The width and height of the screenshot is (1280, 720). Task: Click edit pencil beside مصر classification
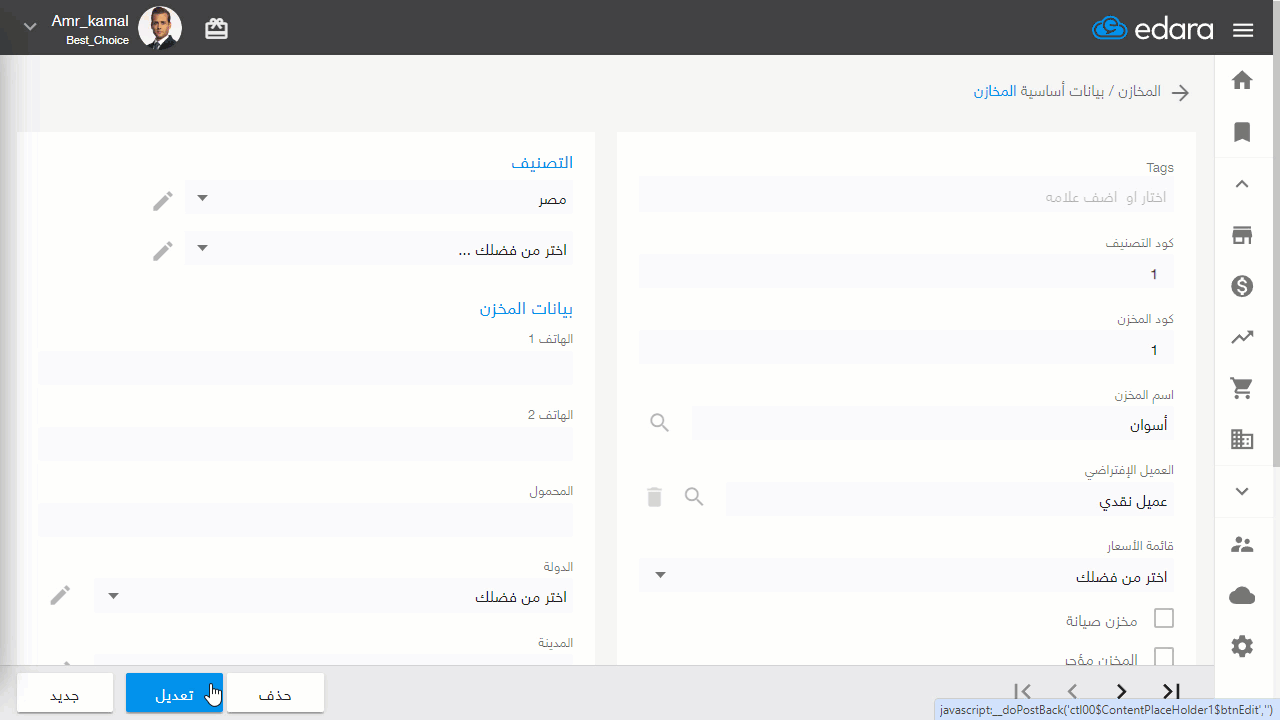coord(163,201)
